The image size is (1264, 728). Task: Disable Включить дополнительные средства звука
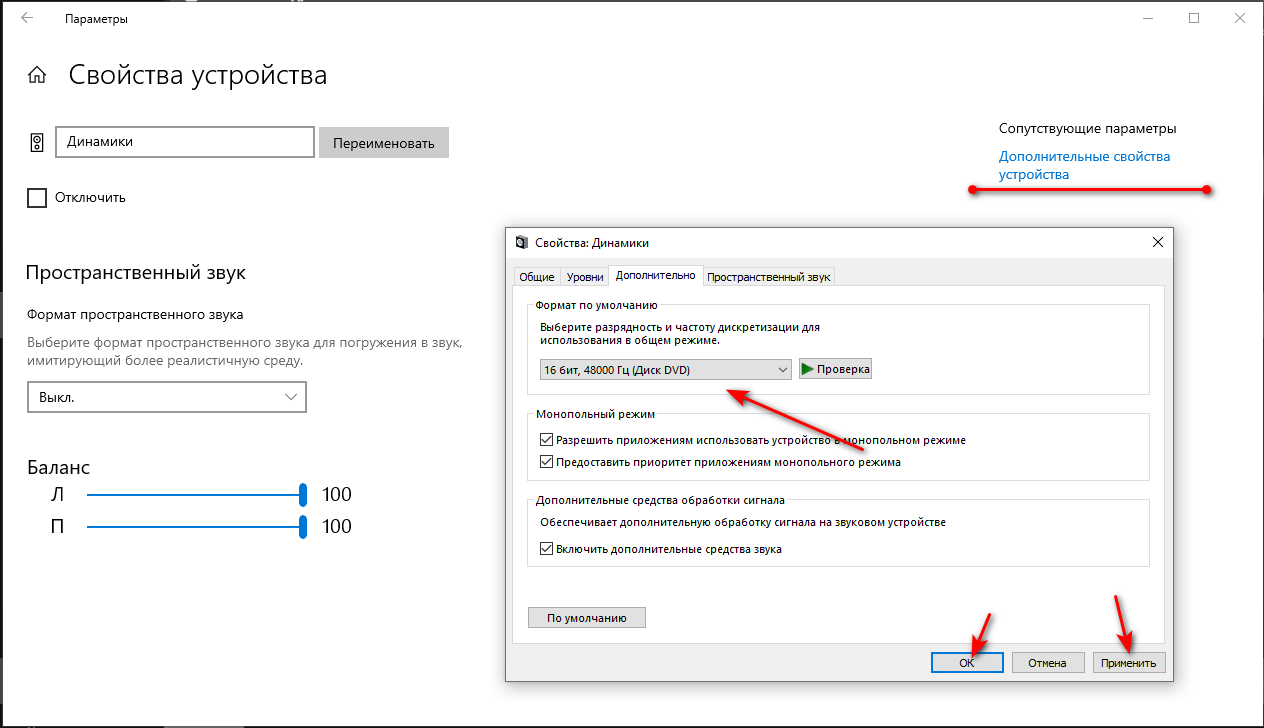(x=546, y=549)
